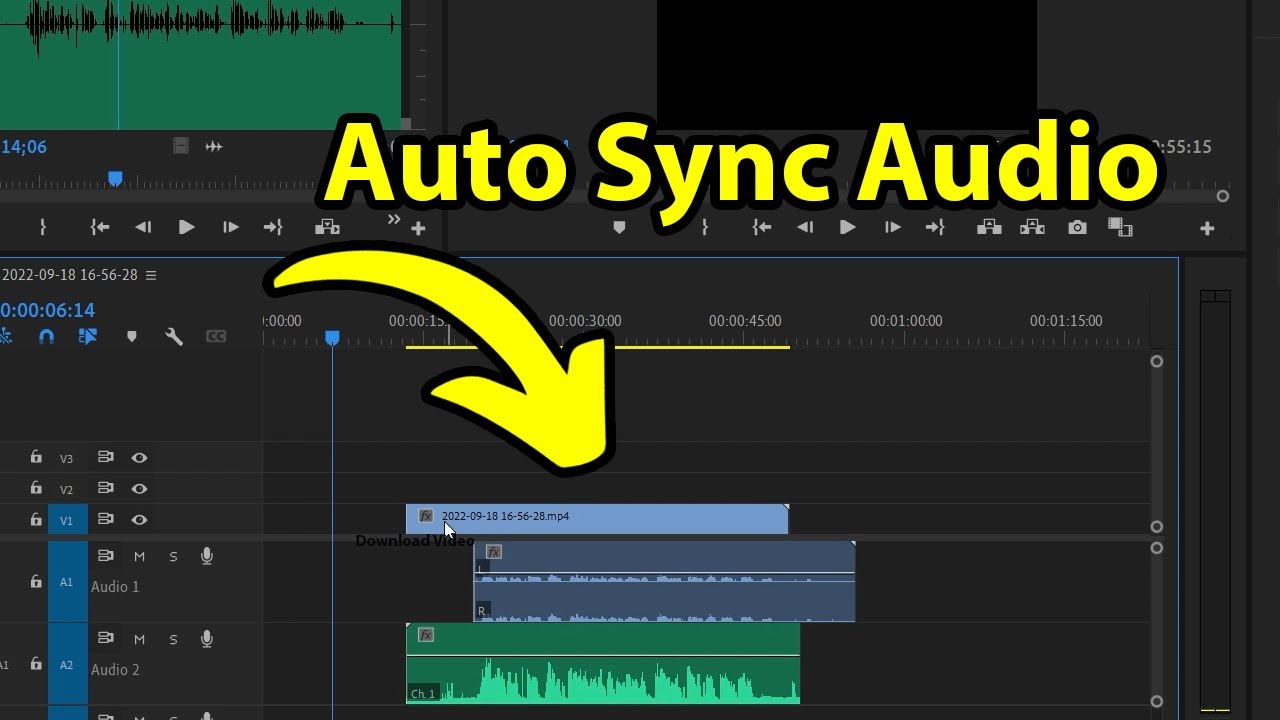Add a marker from timeline toolbar
This screenshot has width=1280, height=720.
[x=131, y=337]
